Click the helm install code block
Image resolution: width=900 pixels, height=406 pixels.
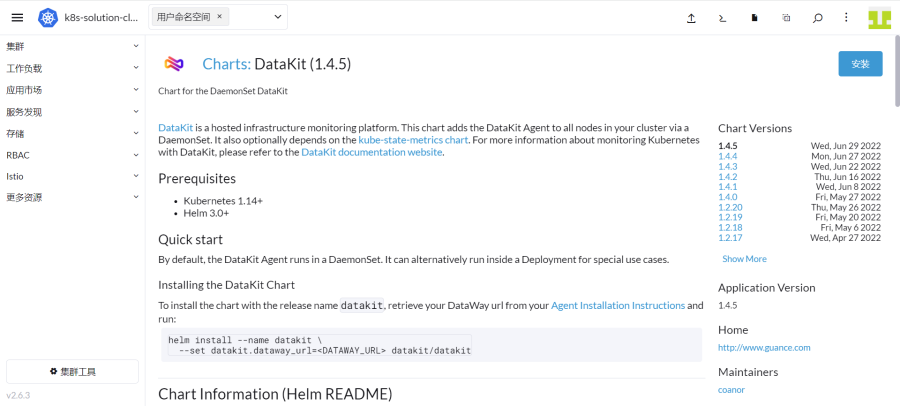(x=432, y=345)
